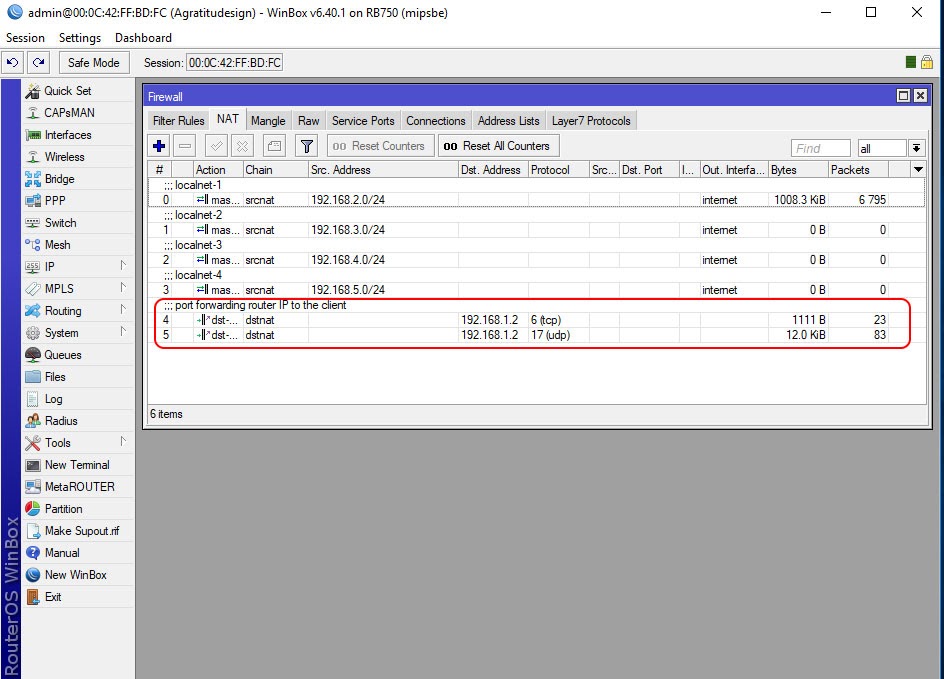944x679 pixels.
Task: Switch to Raw tab
Action: (x=308, y=121)
